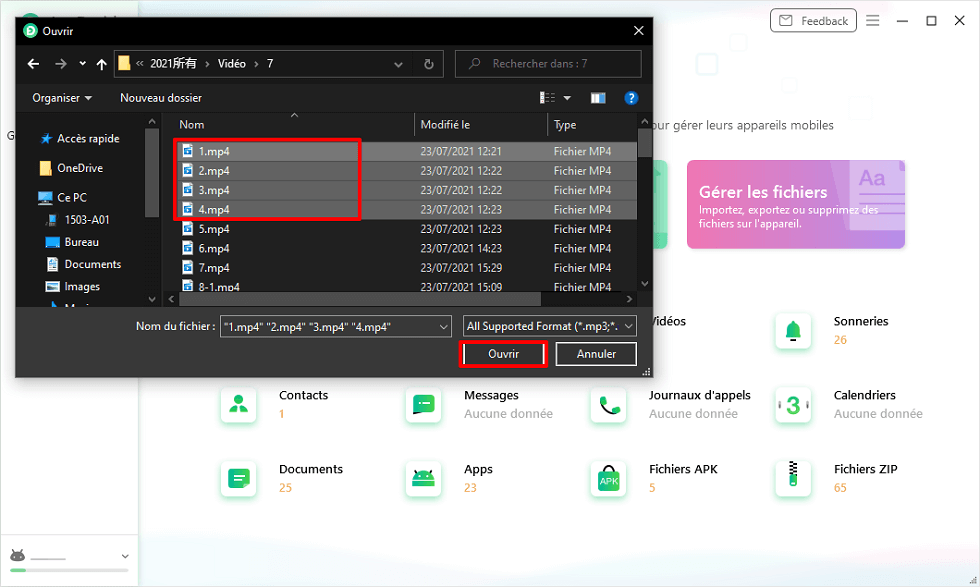Go back using the dialog's left arrow
The image size is (980, 587).
coord(34,64)
